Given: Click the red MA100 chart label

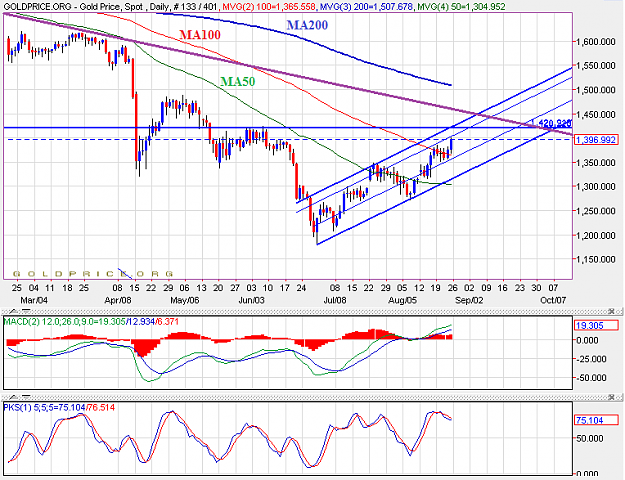Looking at the screenshot, I should 200,35.
